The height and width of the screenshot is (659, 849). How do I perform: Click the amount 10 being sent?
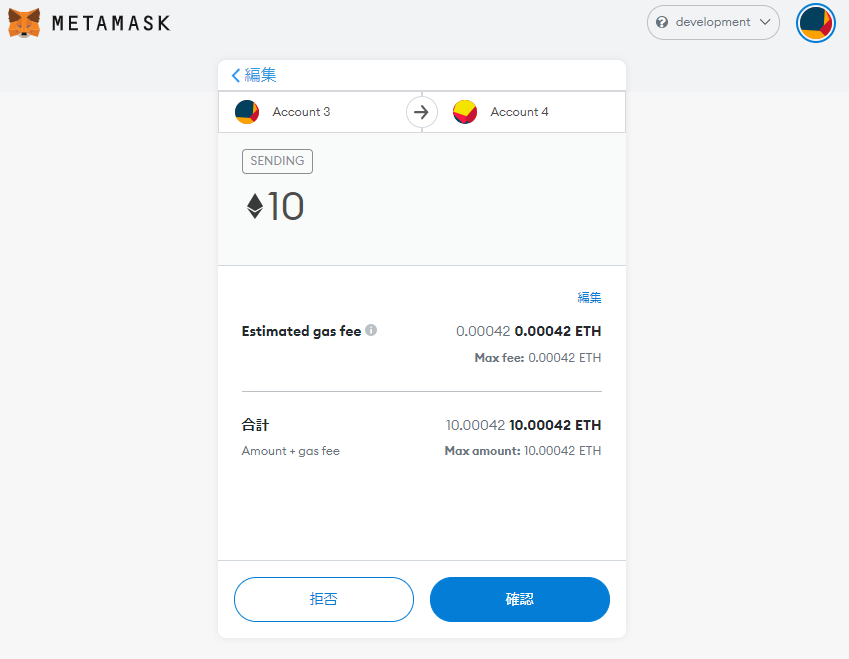pyautogui.click(x=286, y=206)
